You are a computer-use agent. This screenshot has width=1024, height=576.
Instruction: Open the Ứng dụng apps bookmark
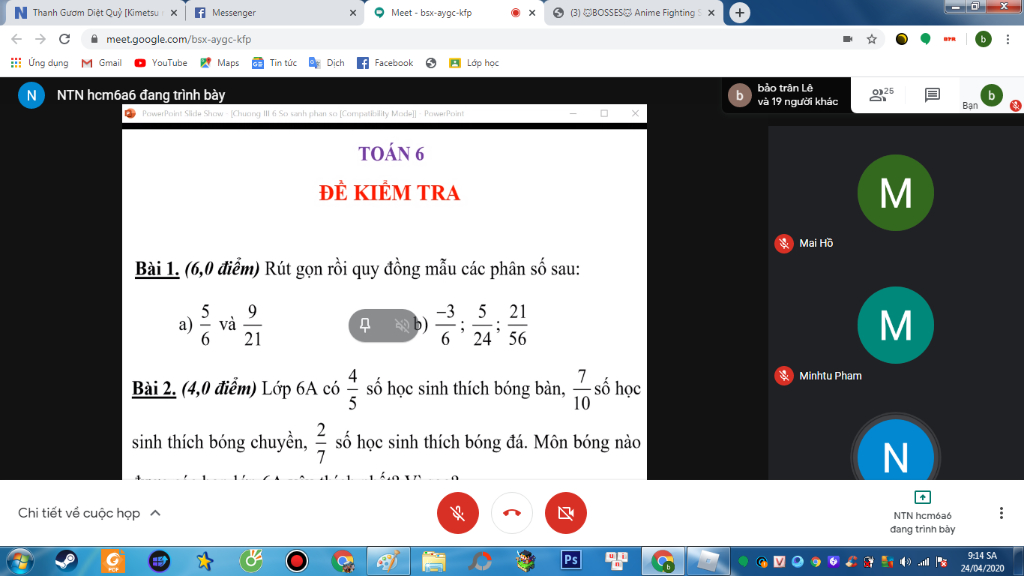[40, 63]
